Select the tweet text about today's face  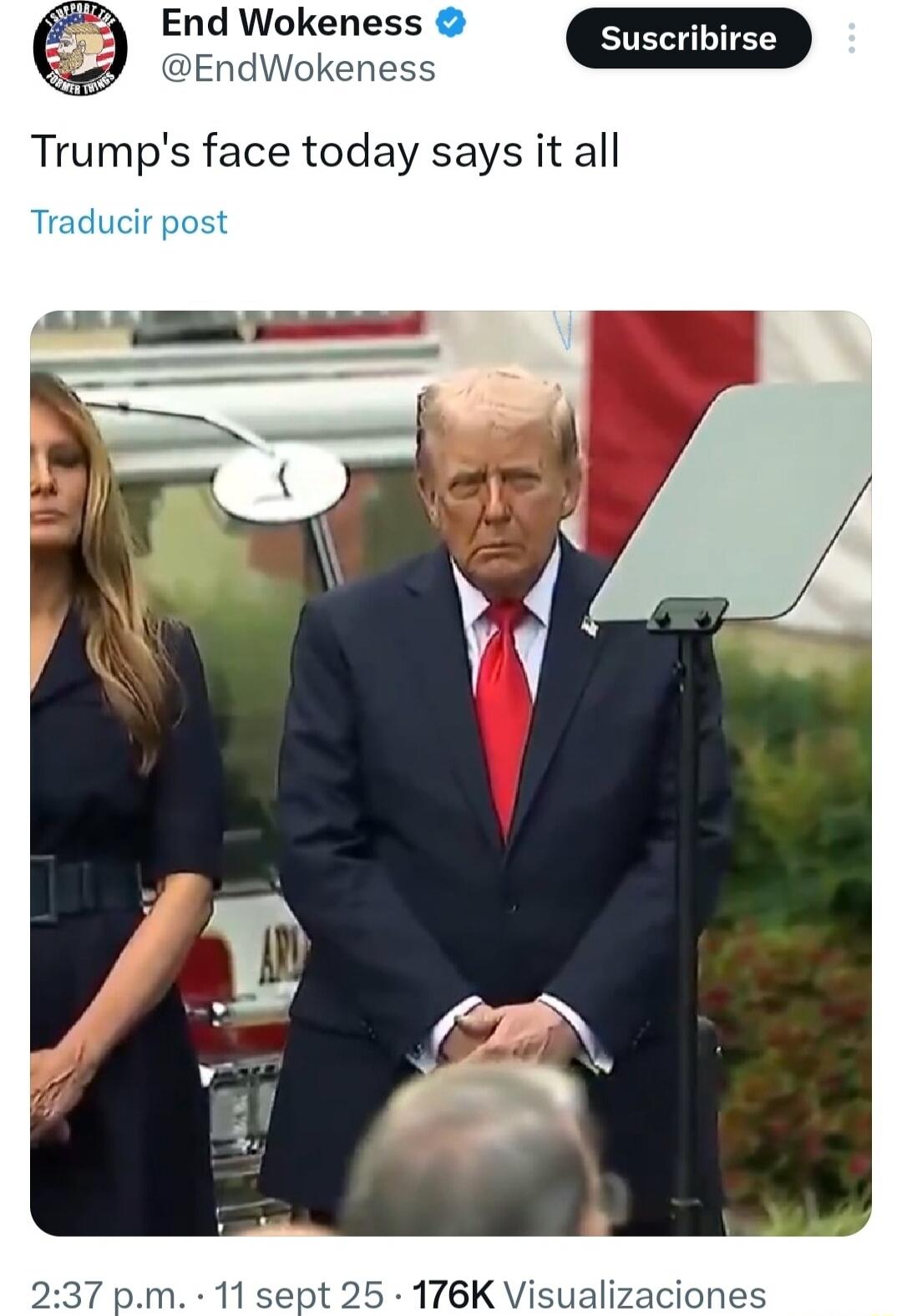click(x=325, y=153)
